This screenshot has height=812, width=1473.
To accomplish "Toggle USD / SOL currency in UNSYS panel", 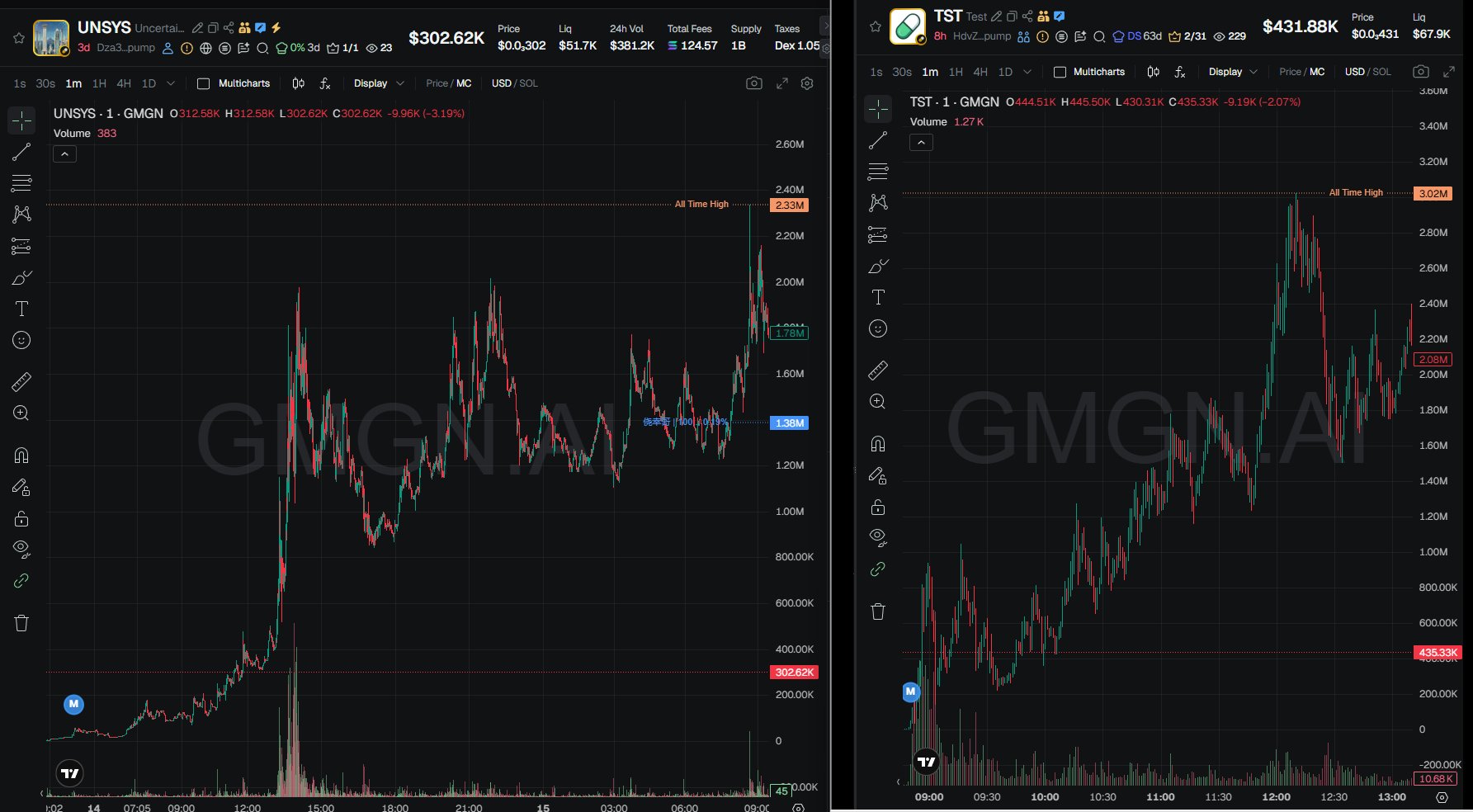I will pos(515,83).
